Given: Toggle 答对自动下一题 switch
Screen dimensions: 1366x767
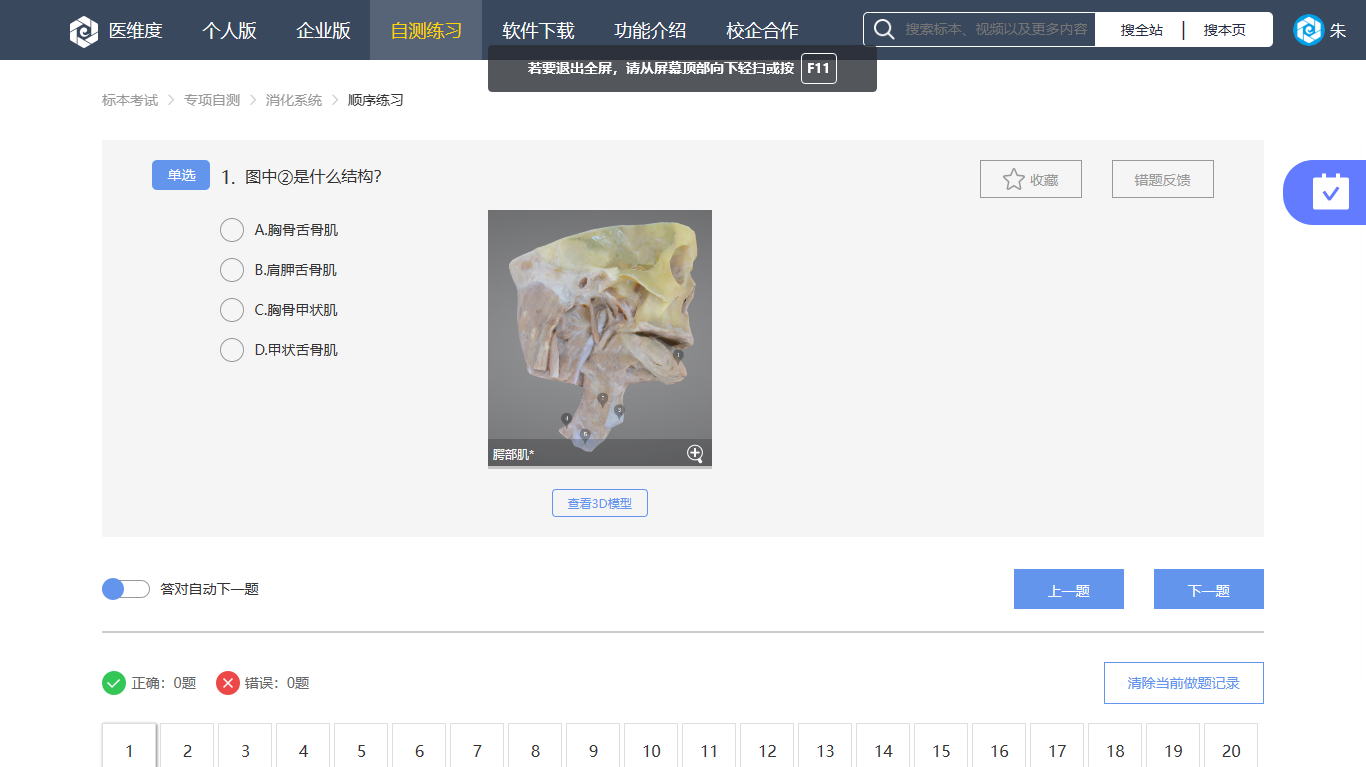Looking at the screenshot, I should click(x=126, y=589).
